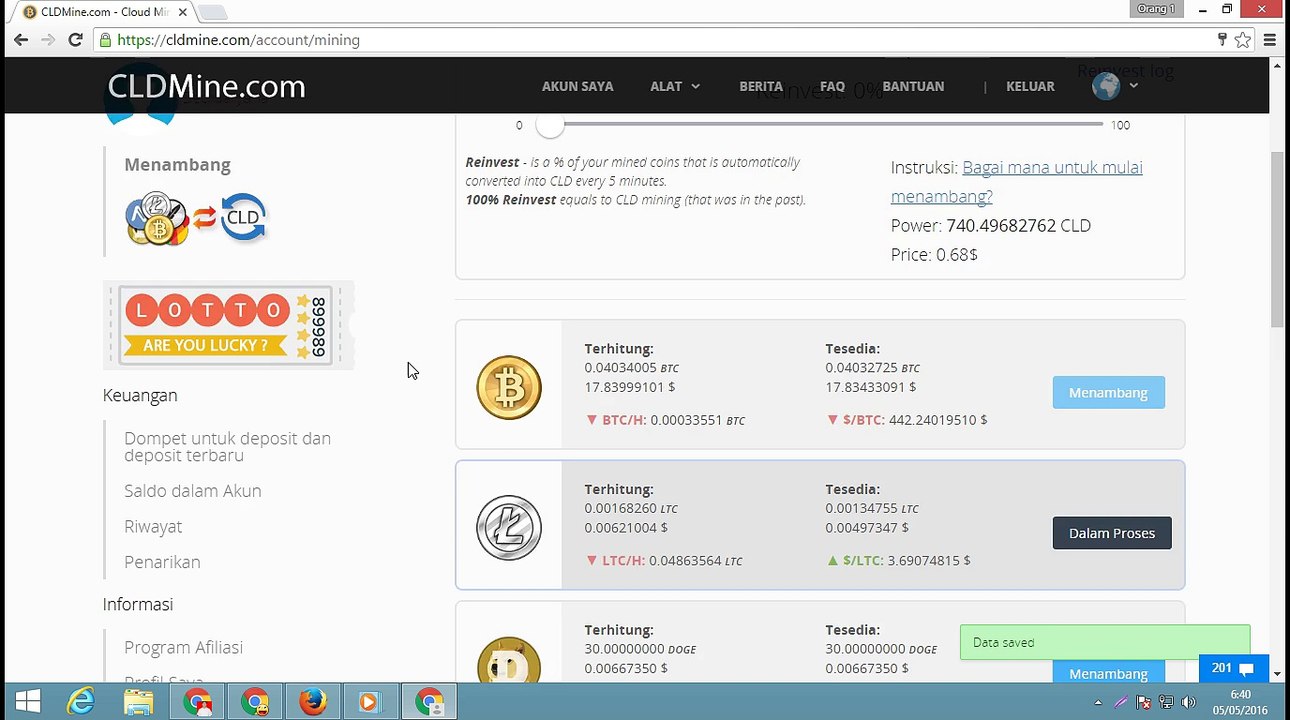
Task: Click the LOTTO Are You Lucky banner
Action: pos(228,326)
